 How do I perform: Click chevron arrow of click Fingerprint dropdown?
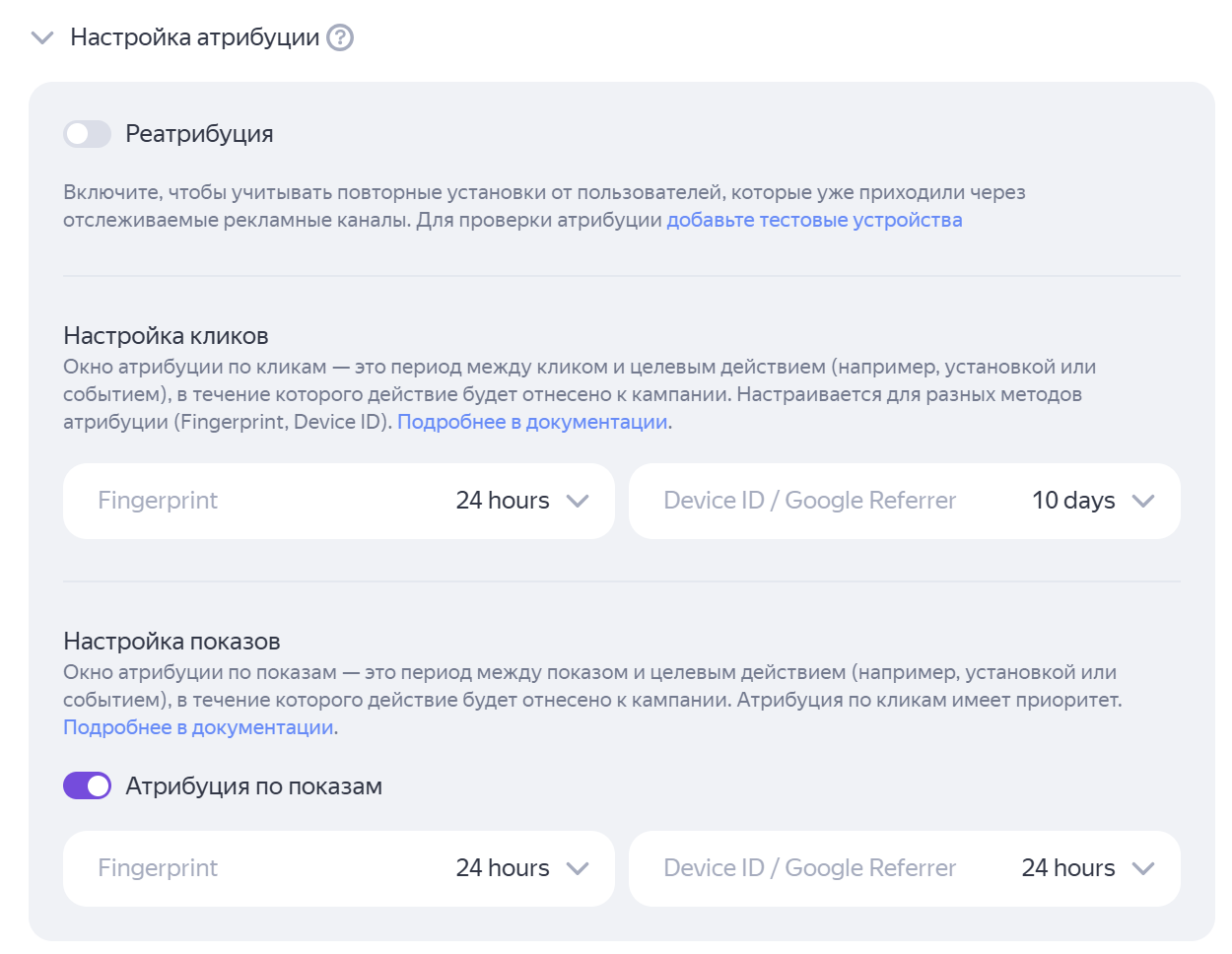[x=578, y=501]
